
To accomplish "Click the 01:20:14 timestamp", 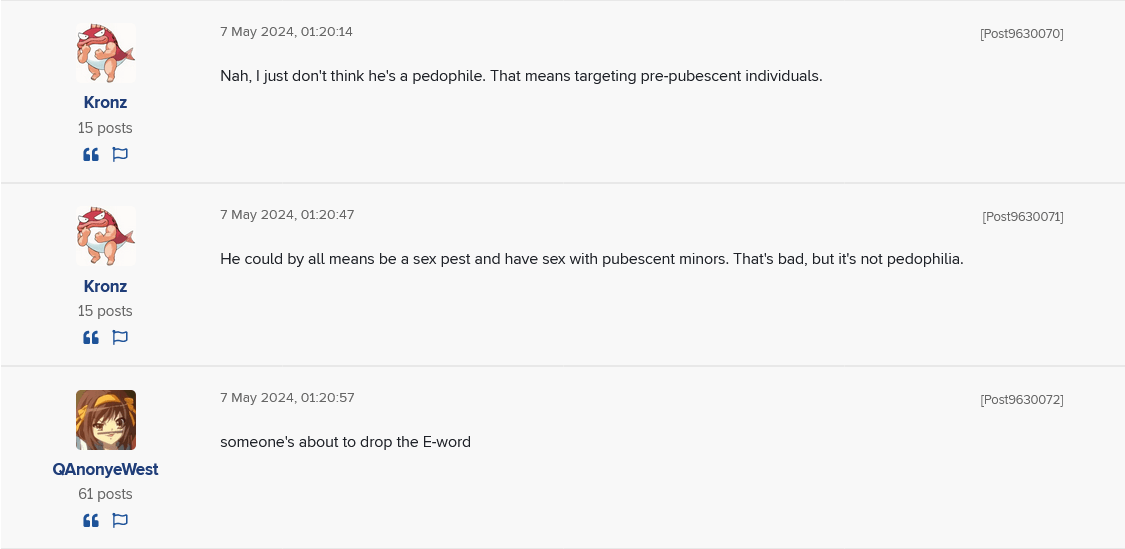I will click(x=286, y=32).
